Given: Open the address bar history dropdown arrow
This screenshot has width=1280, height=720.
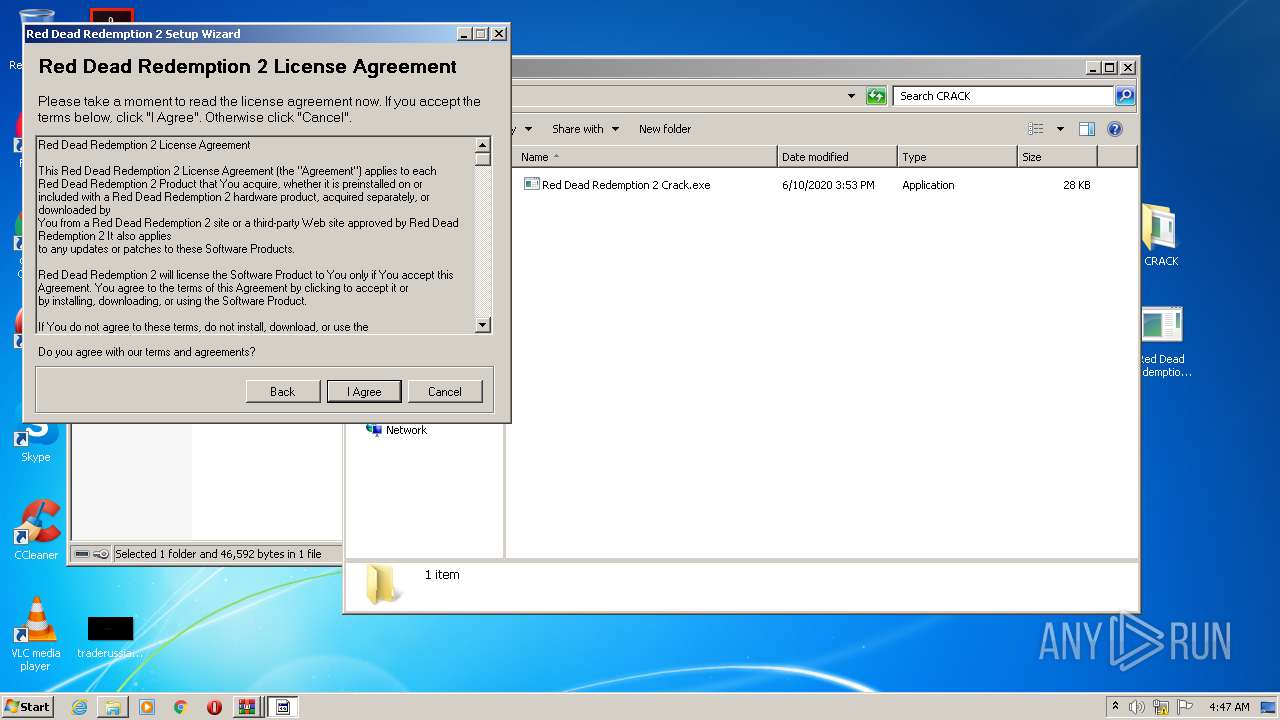Looking at the screenshot, I should coord(851,96).
